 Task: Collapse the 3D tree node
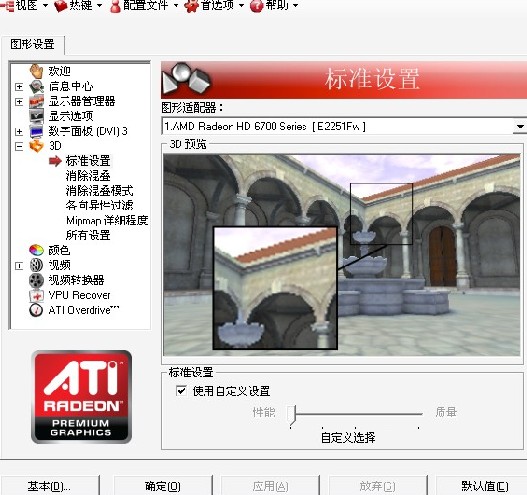point(19,146)
